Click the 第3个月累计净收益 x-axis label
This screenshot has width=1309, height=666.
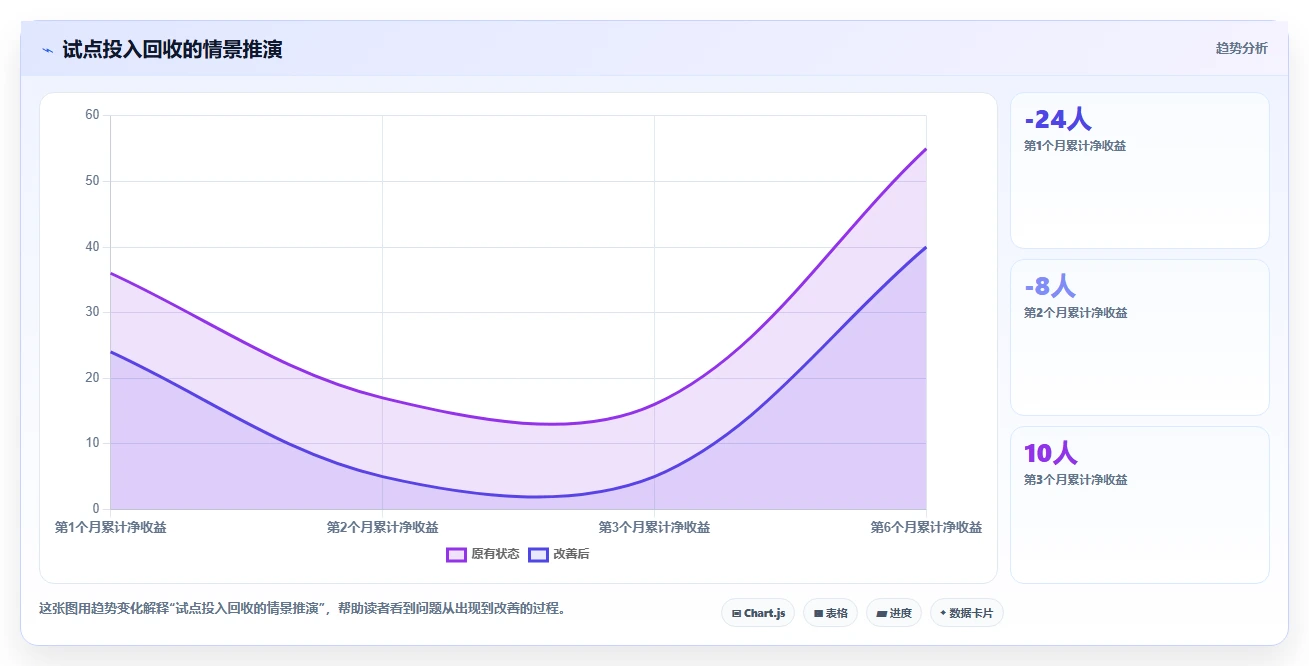coord(654,527)
